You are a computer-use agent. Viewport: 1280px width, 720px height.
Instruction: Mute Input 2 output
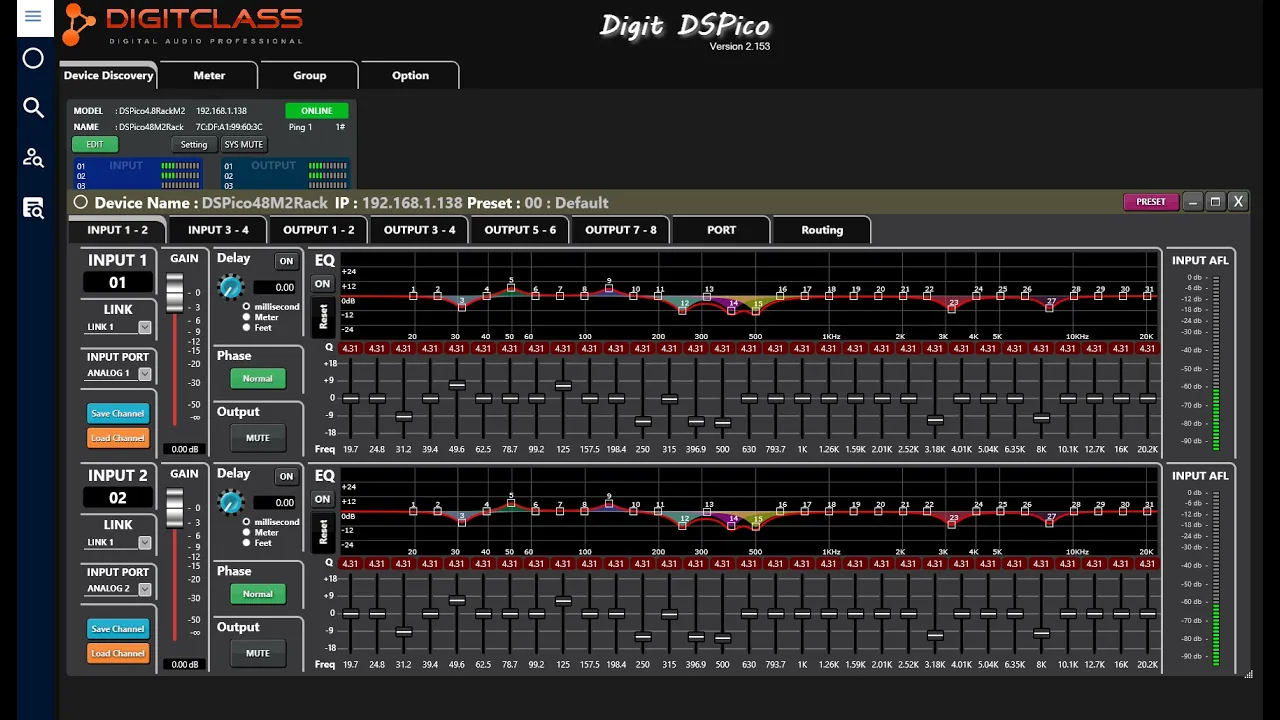coord(258,653)
